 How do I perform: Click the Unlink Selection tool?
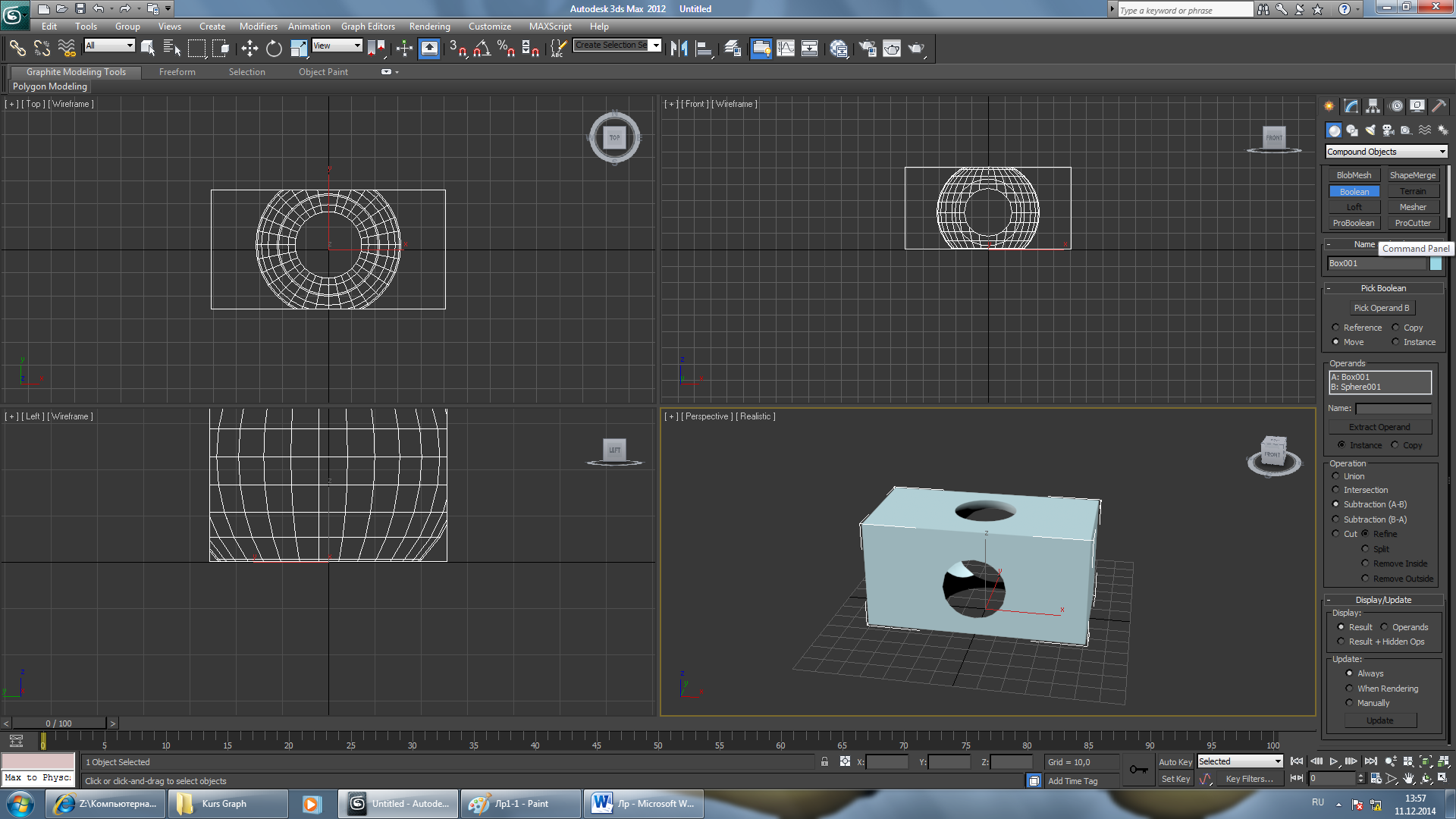tap(42, 49)
